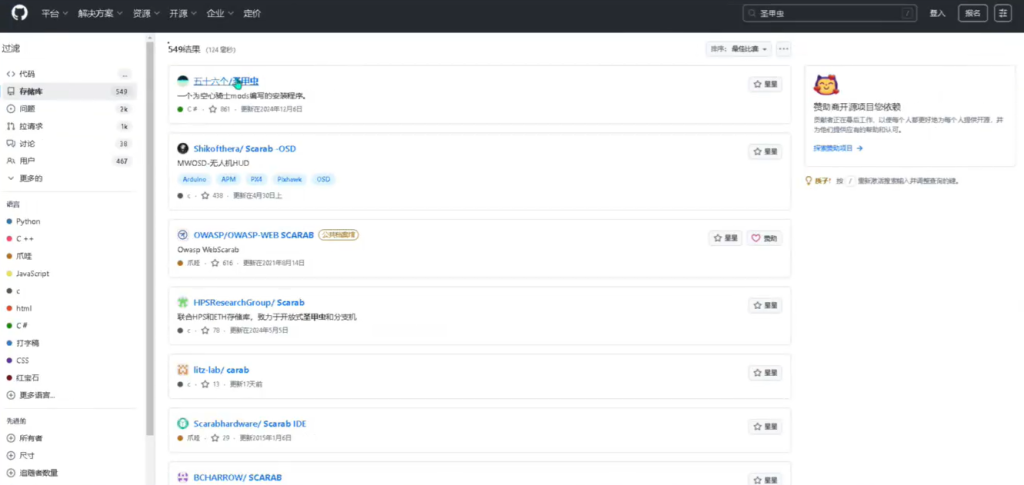Screen dimensions: 1024x485
Task: Click the Scarabhardware avatar icon
Action: coord(183,424)
